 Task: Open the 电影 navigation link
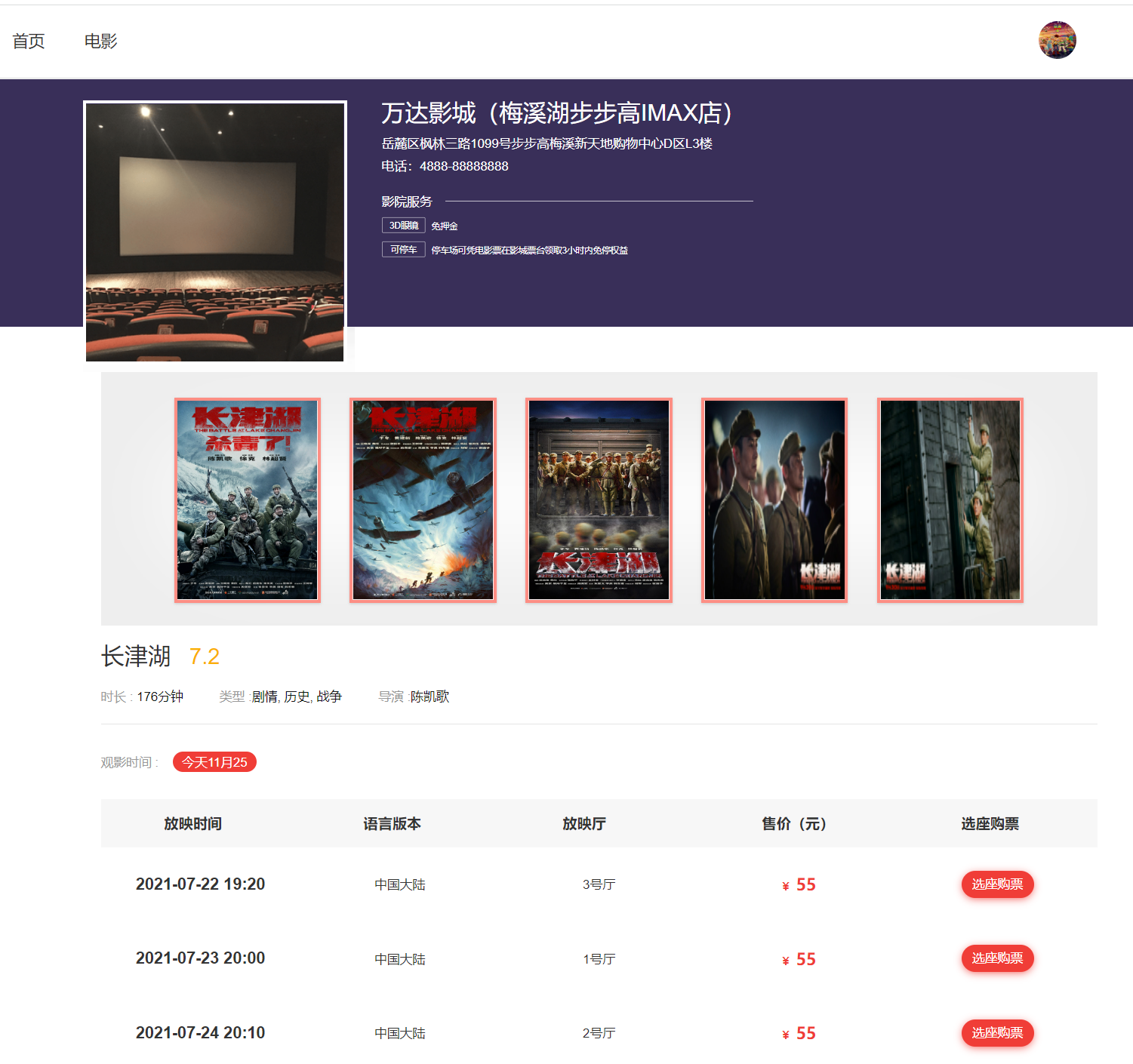point(101,42)
